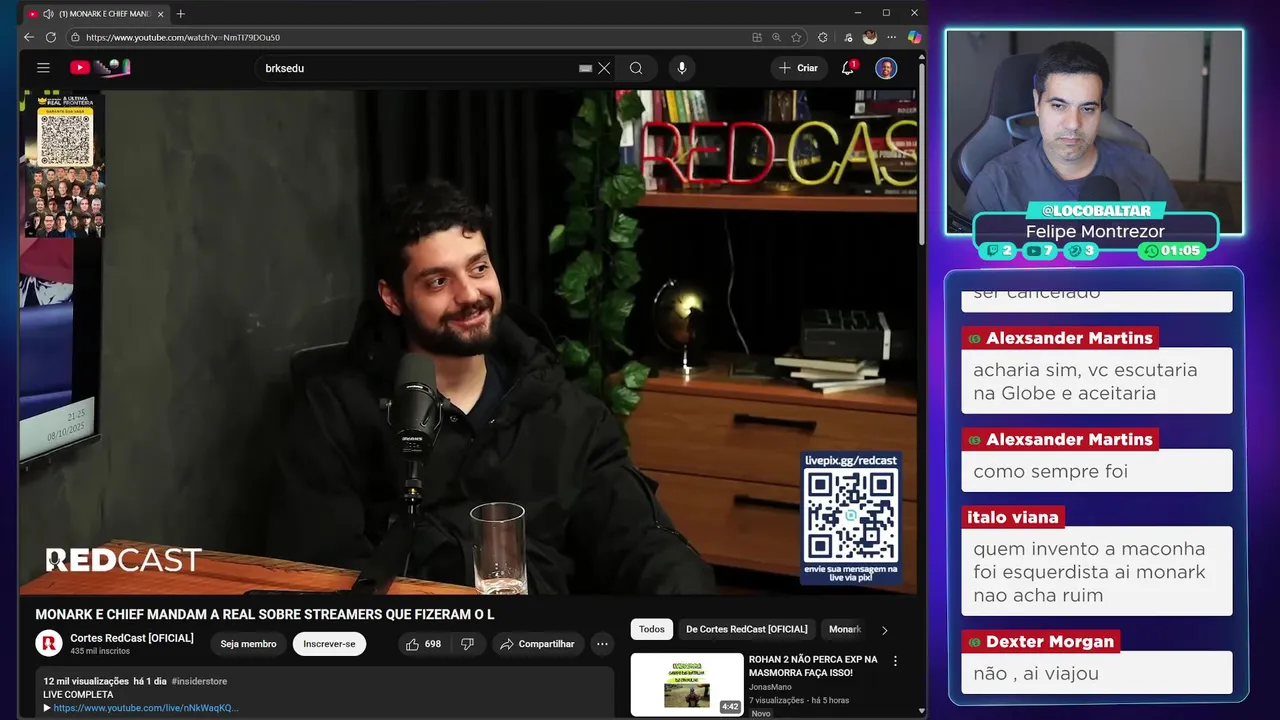
Task: Click the Criar create button
Action: pos(799,68)
